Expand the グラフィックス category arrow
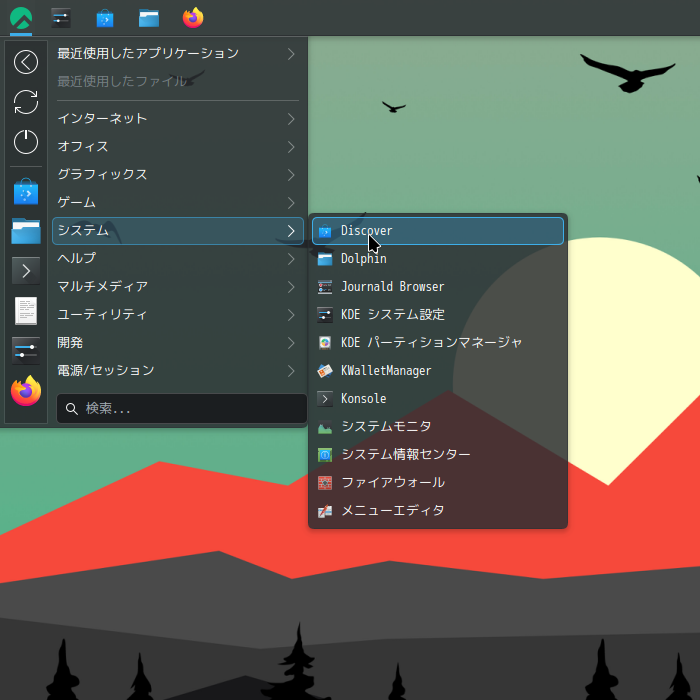 pyautogui.click(x=291, y=175)
